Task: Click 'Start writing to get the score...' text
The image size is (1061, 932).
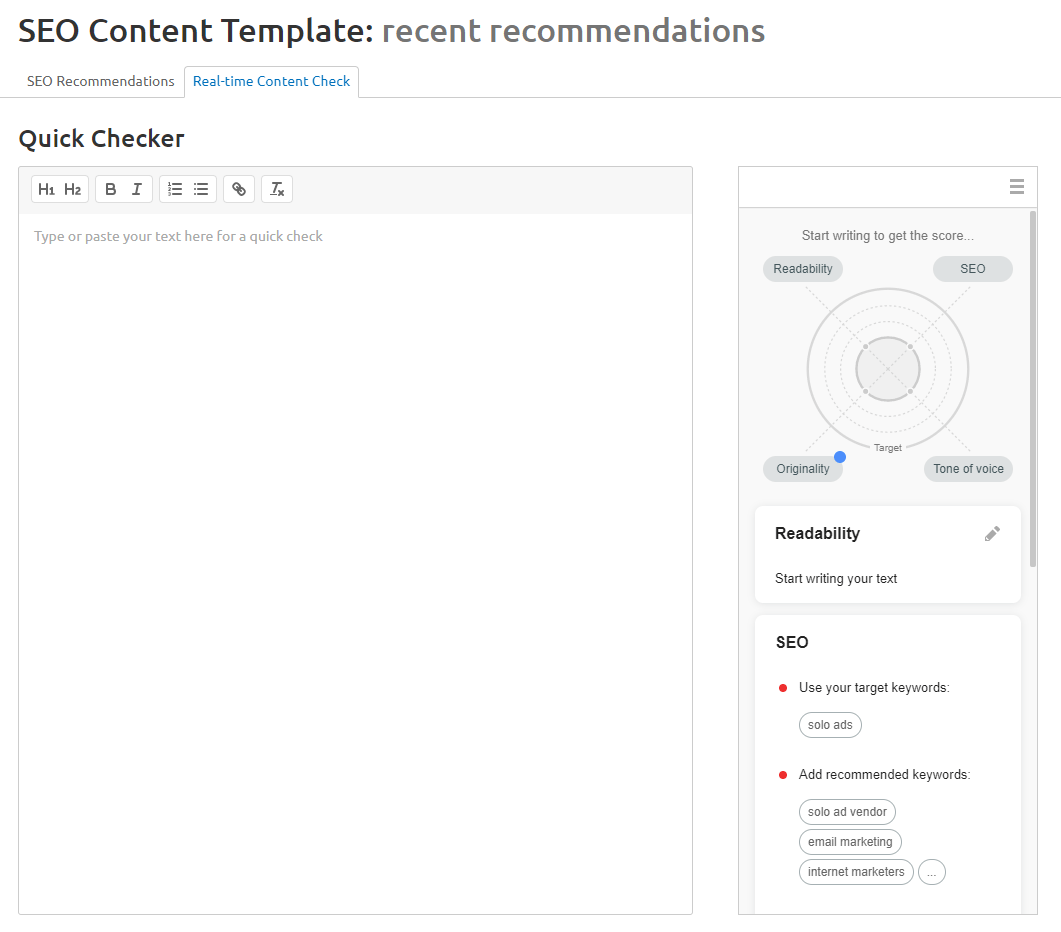Action: click(888, 236)
